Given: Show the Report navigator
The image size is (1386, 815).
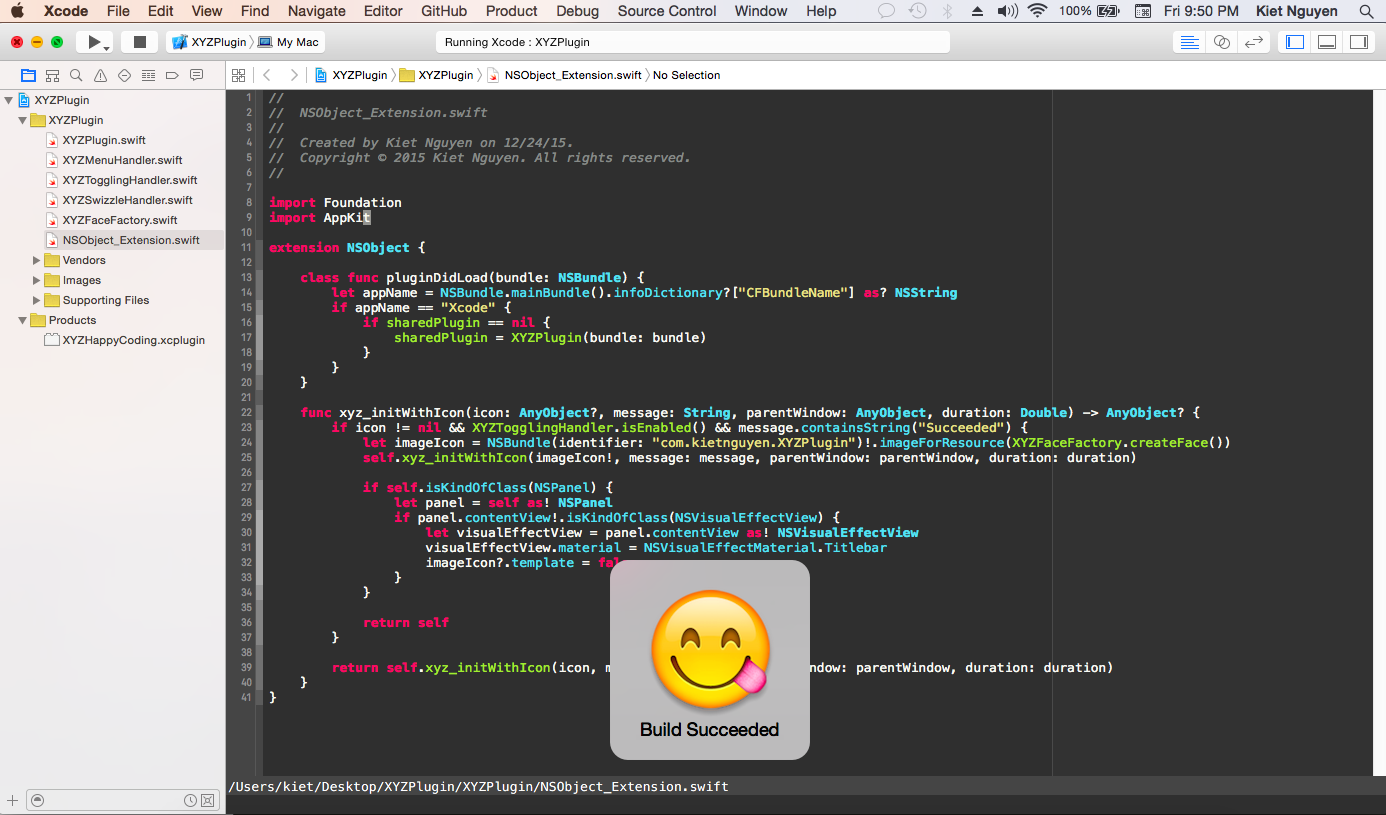Looking at the screenshot, I should click(196, 75).
